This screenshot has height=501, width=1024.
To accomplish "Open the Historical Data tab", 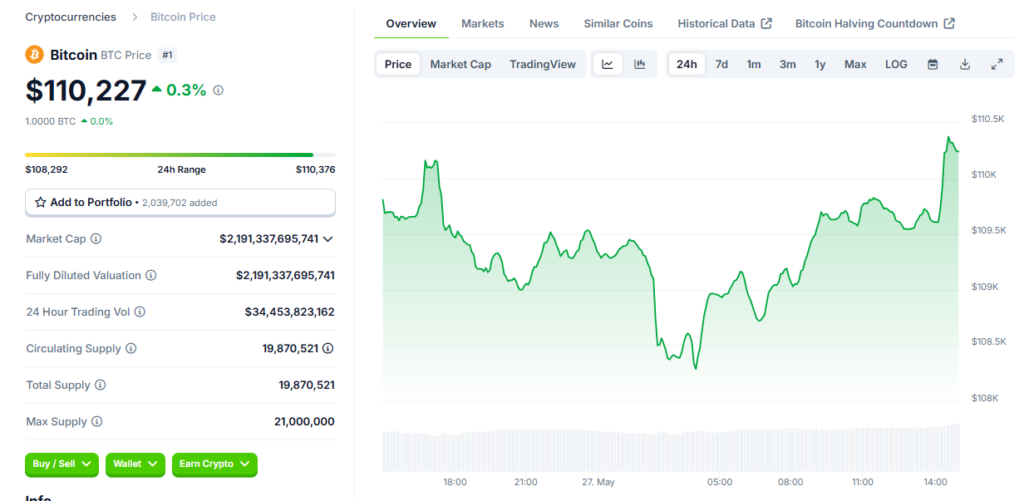I will coord(725,24).
